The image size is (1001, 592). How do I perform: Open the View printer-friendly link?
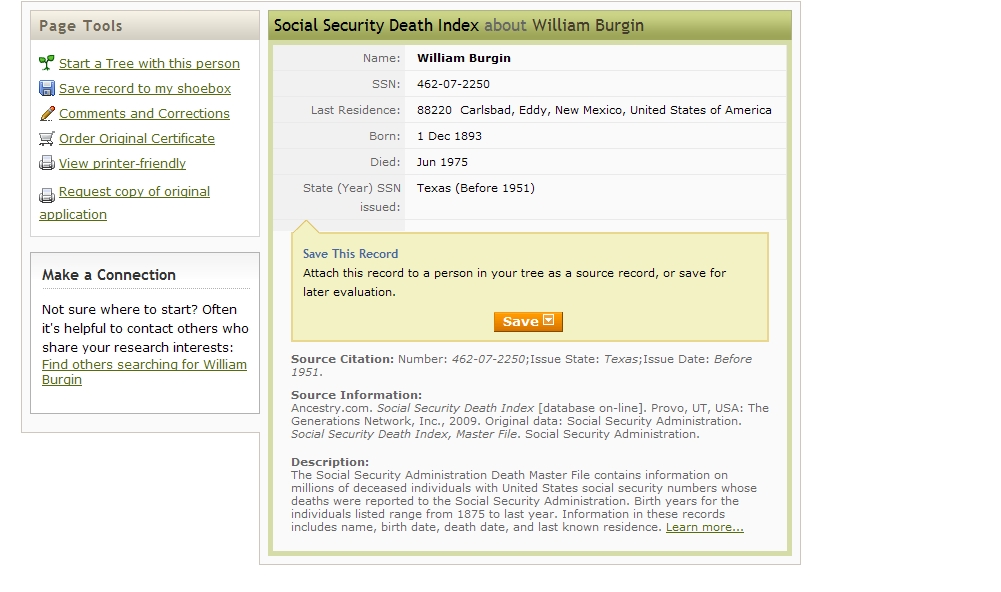tap(122, 163)
